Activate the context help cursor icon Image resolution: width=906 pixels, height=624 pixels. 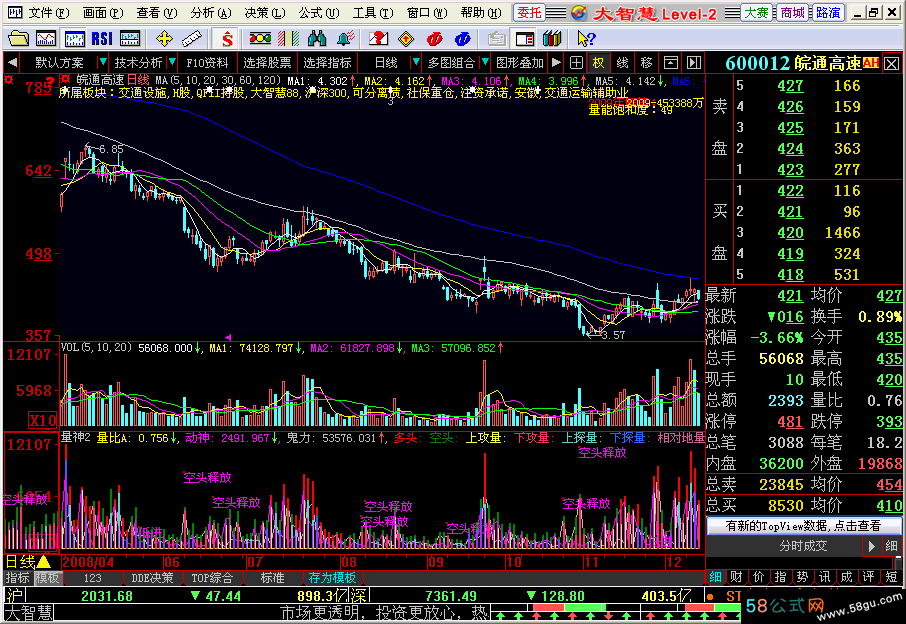[586, 39]
